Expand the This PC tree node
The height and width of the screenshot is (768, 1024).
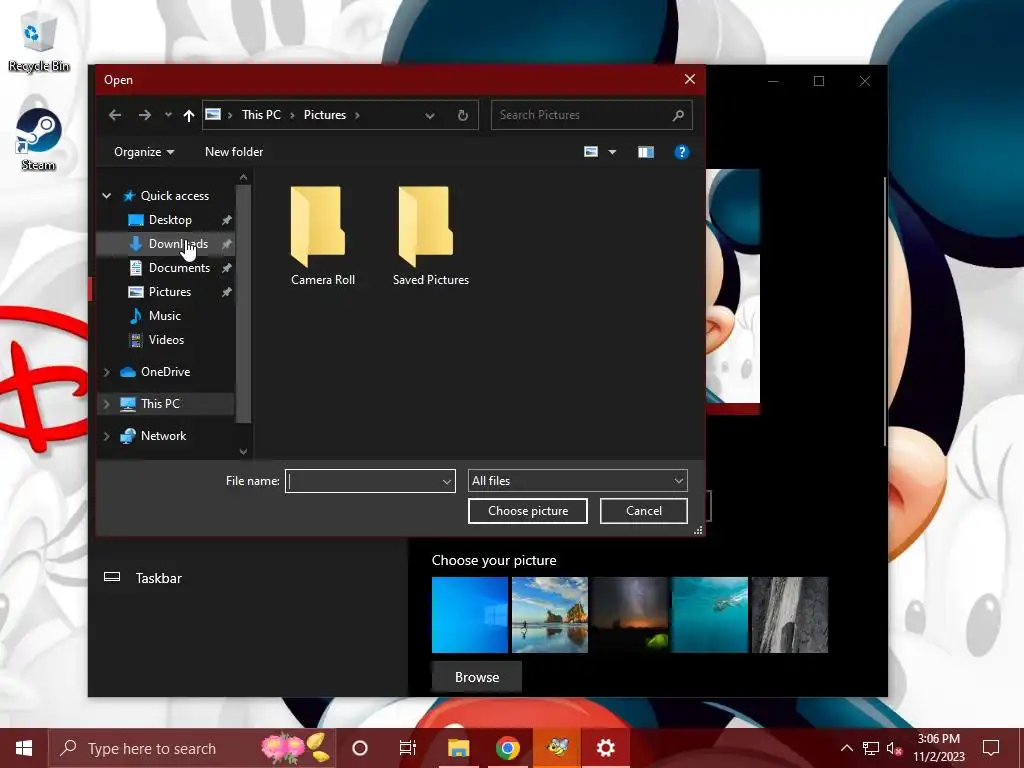[x=106, y=404]
